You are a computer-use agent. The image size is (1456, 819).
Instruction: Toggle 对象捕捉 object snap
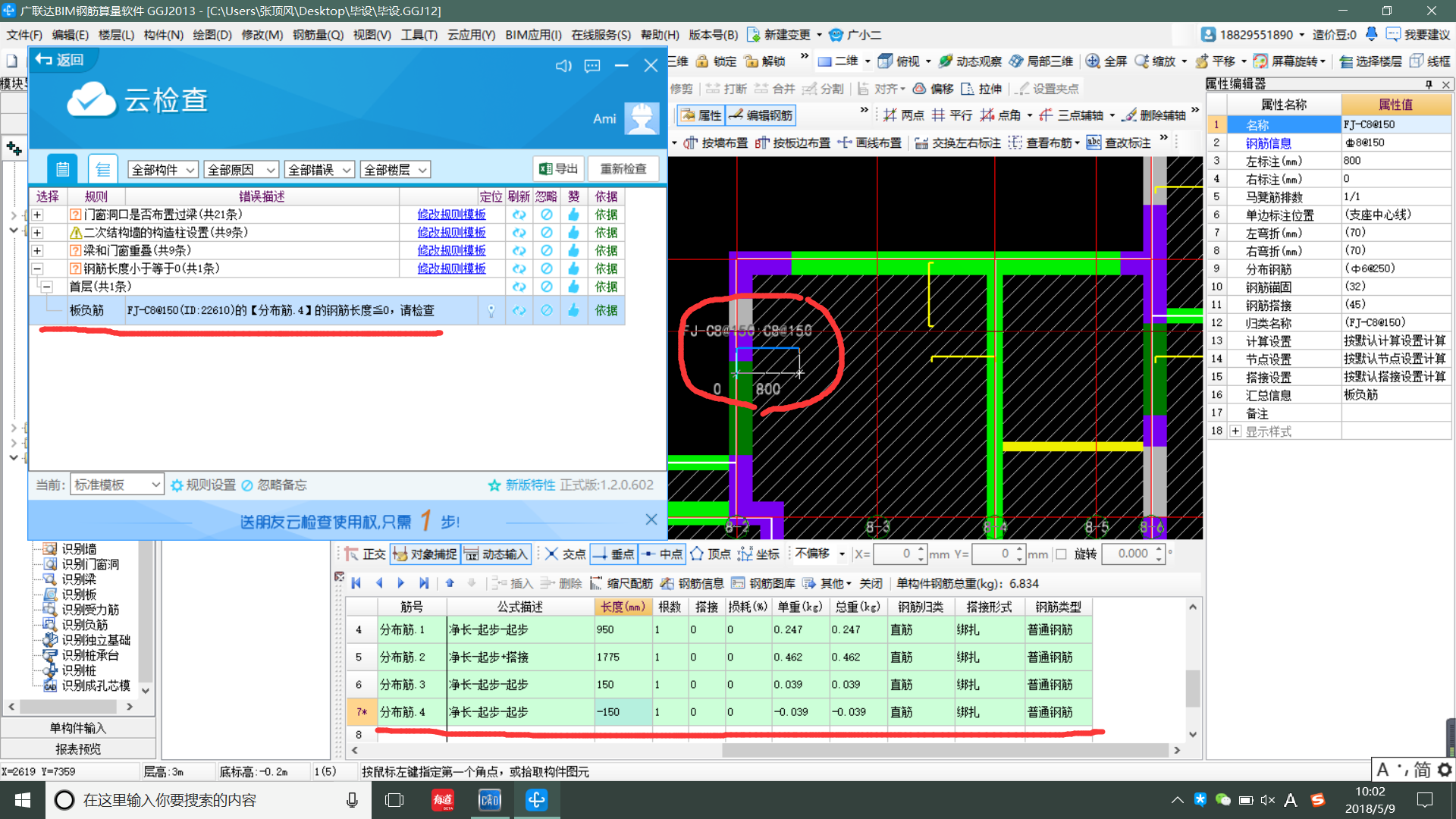point(425,554)
